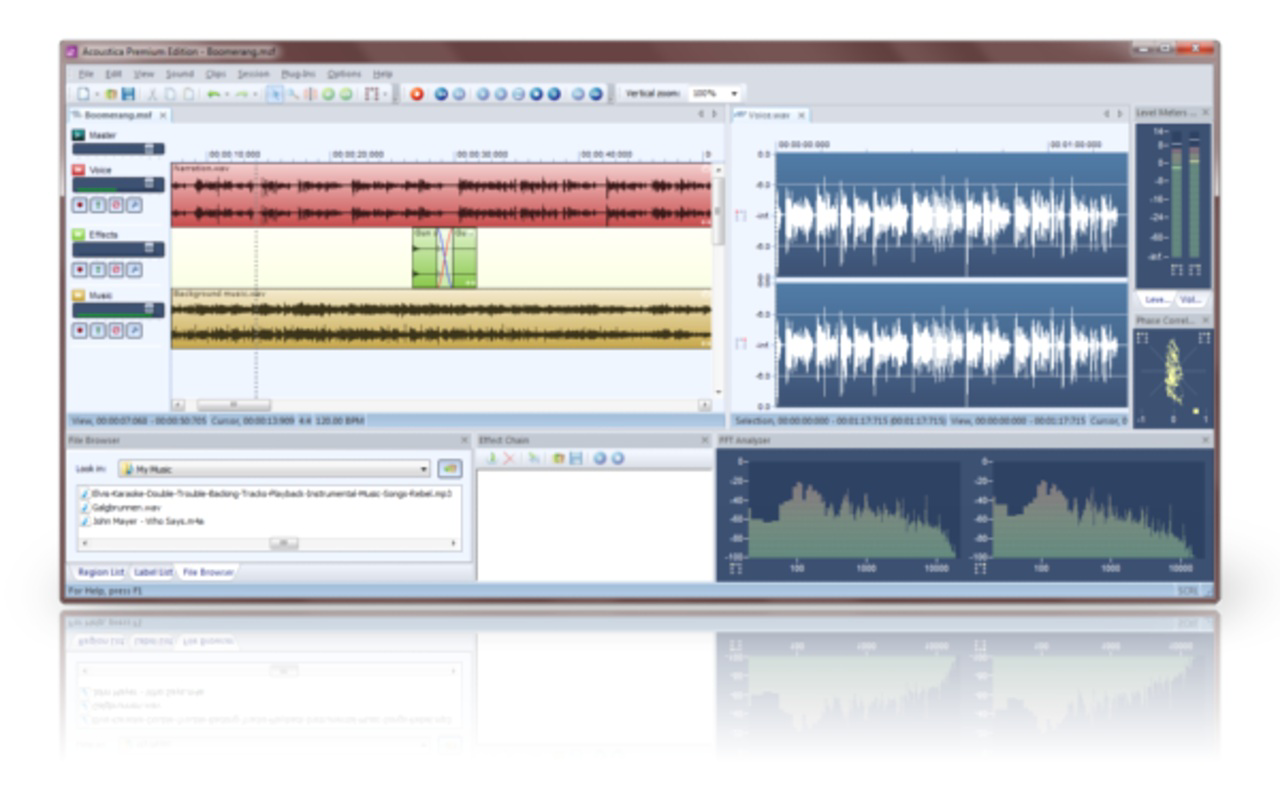Open the Save preset icon in Effect Chain panel
Screen dimensions: 1280x800
576,458
